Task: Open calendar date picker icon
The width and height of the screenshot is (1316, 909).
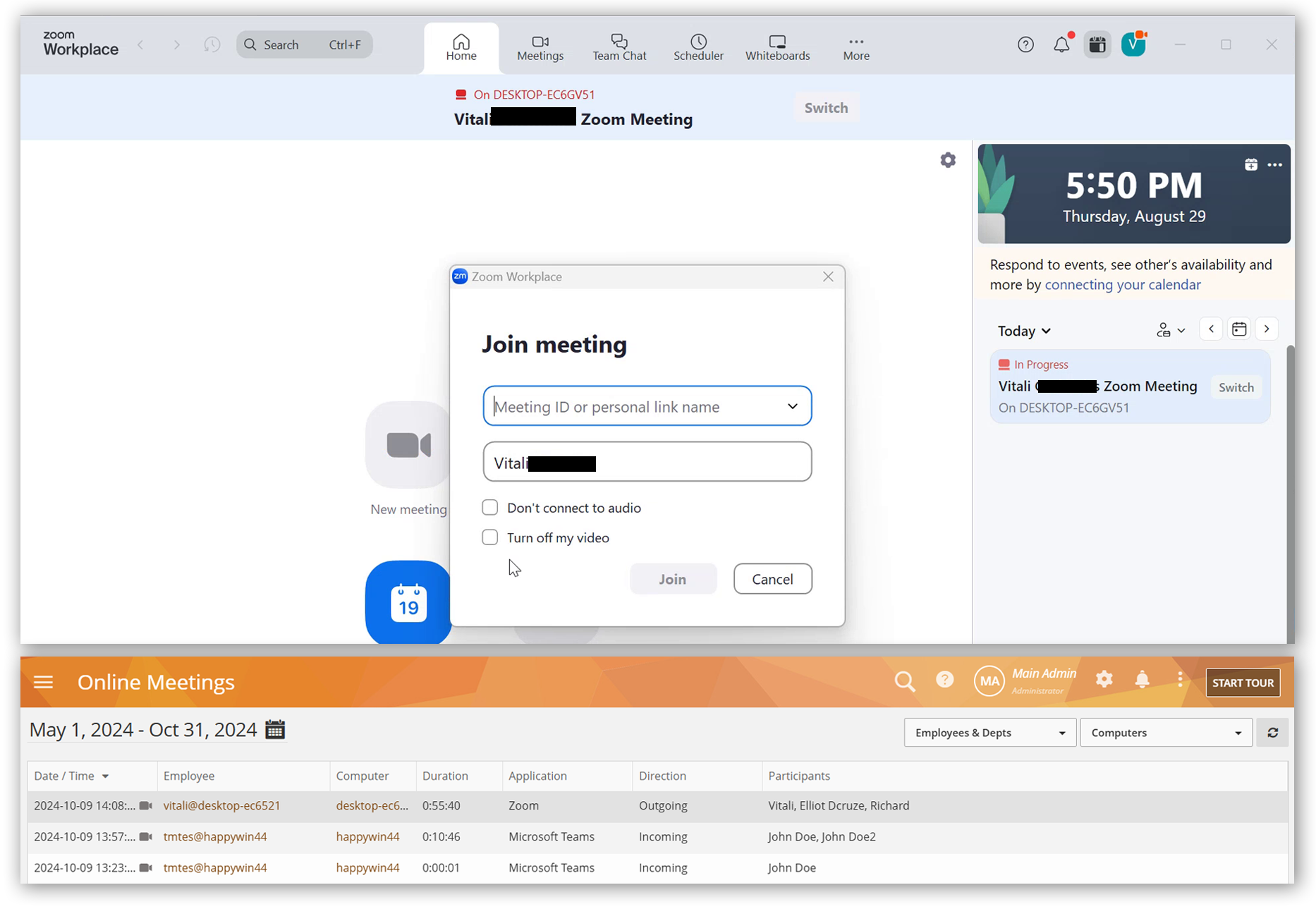Action: click(x=1238, y=329)
